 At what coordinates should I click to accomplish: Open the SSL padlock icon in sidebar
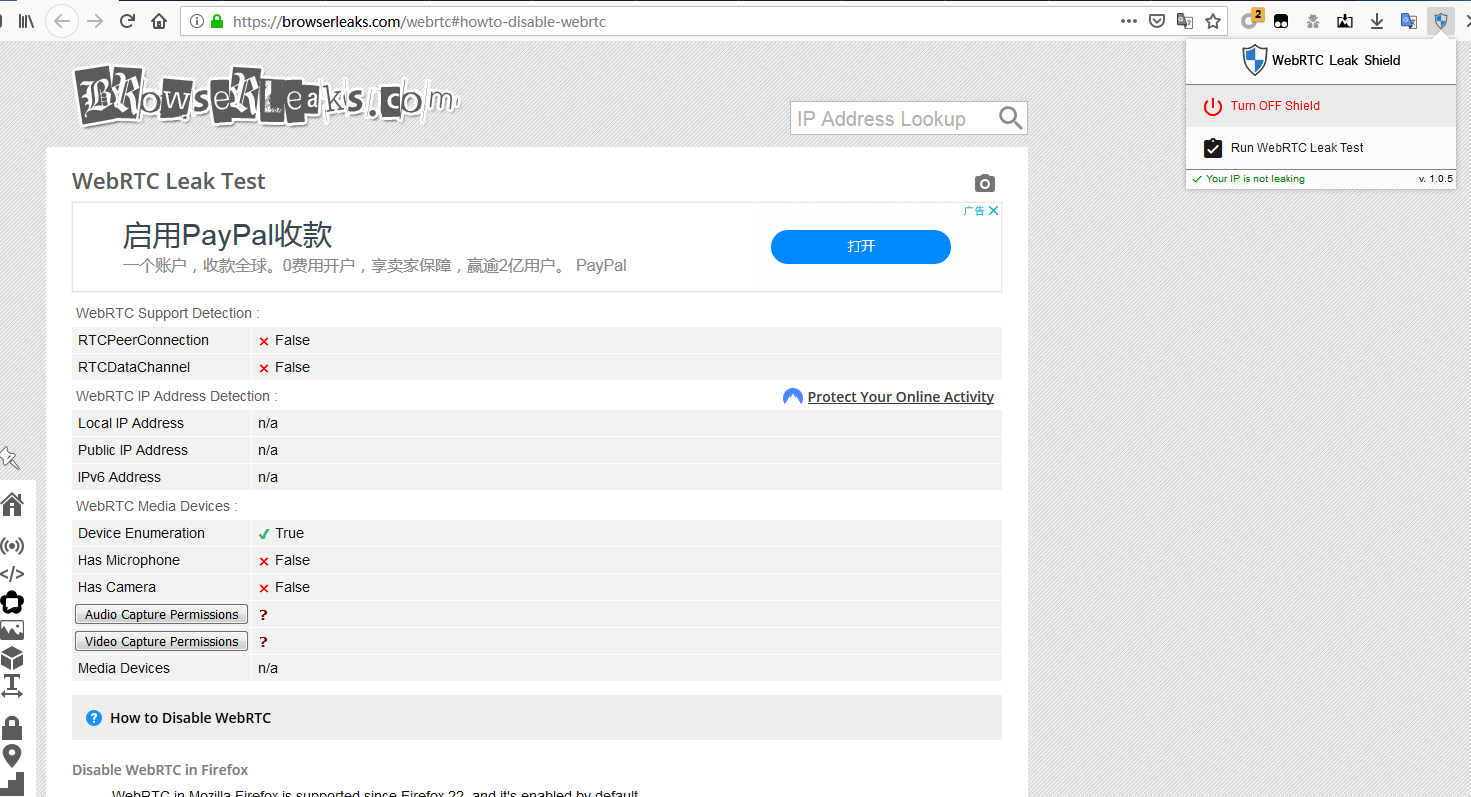14,727
